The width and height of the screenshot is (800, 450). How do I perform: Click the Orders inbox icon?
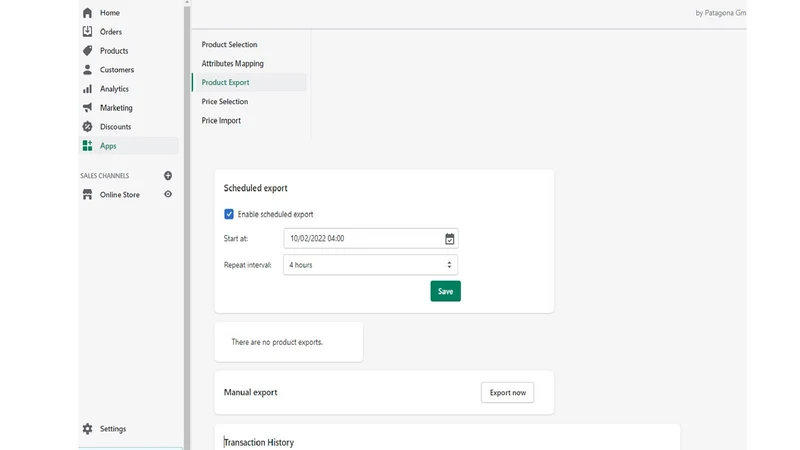[87, 32]
